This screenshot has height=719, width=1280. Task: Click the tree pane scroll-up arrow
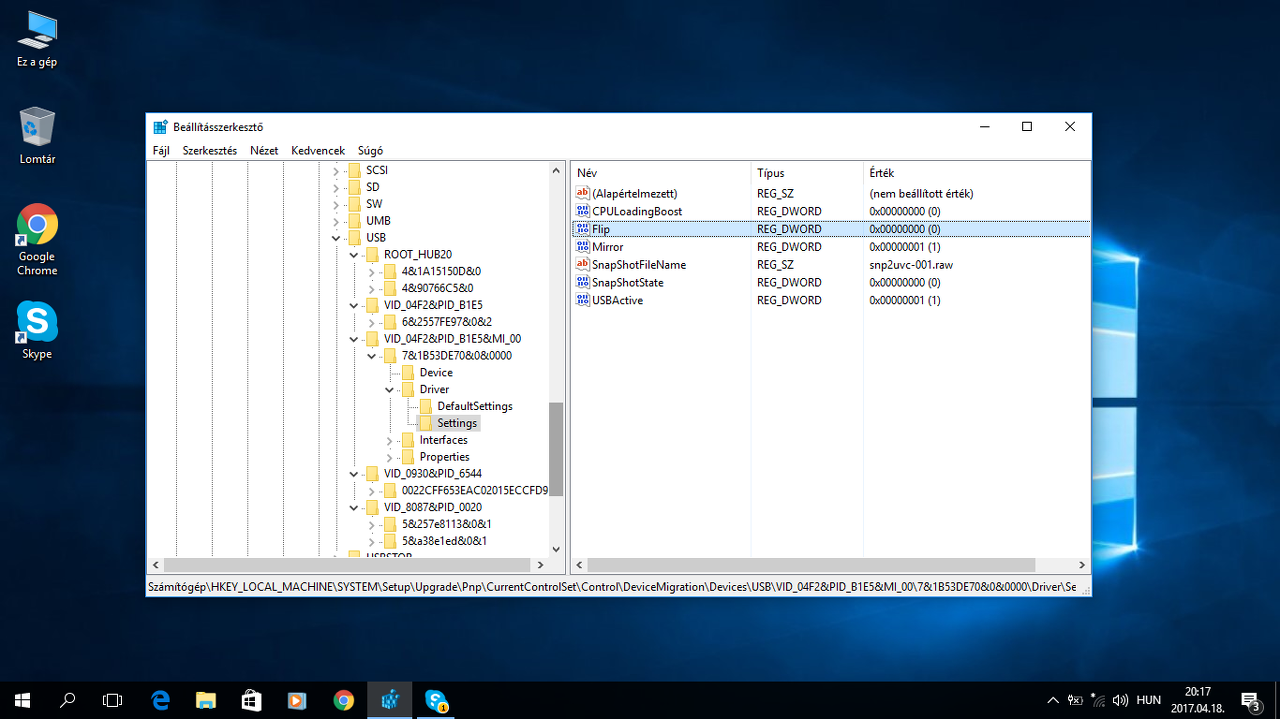(x=557, y=171)
